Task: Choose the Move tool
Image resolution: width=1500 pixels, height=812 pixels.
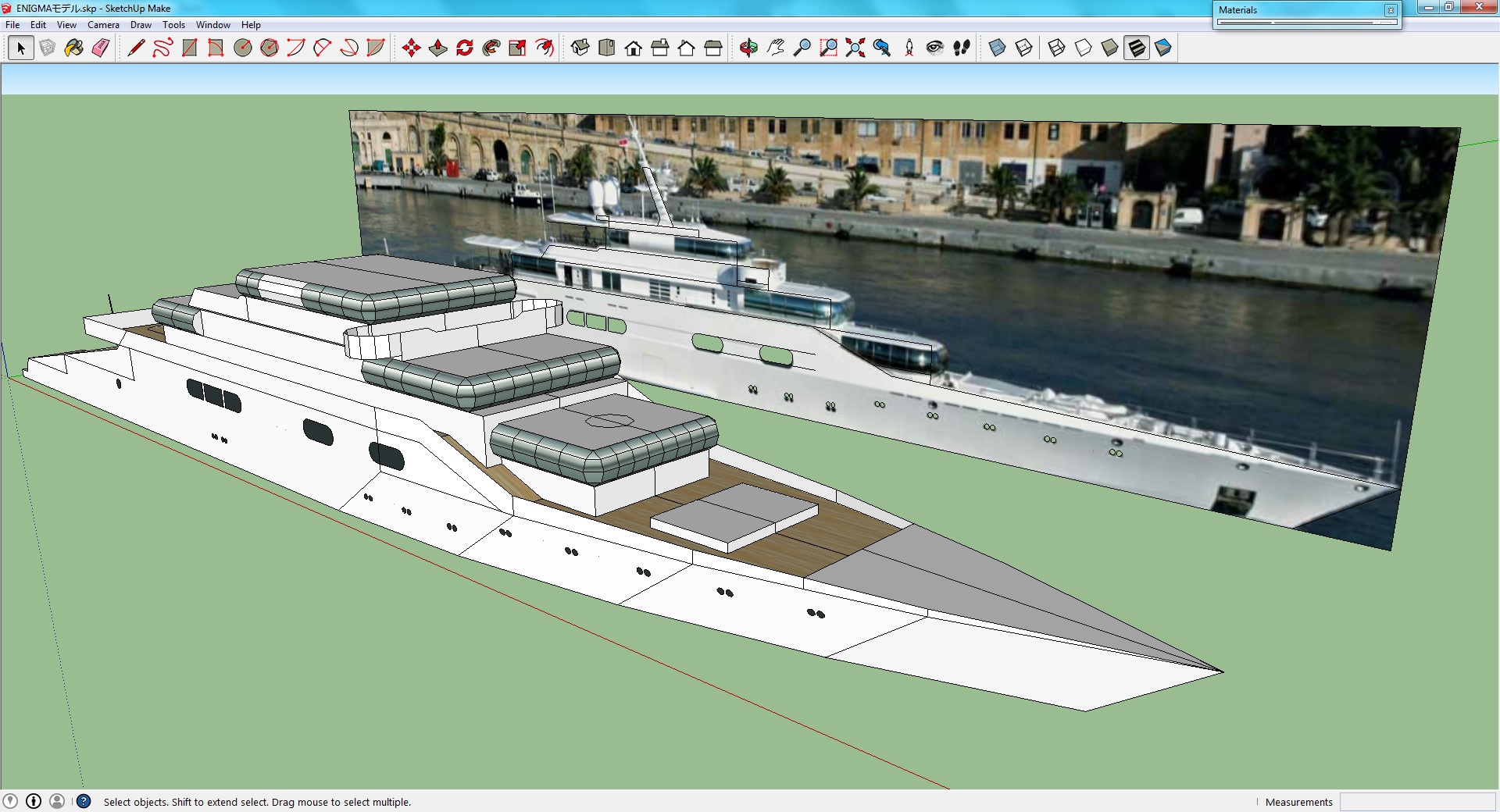Action: click(x=412, y=48)
